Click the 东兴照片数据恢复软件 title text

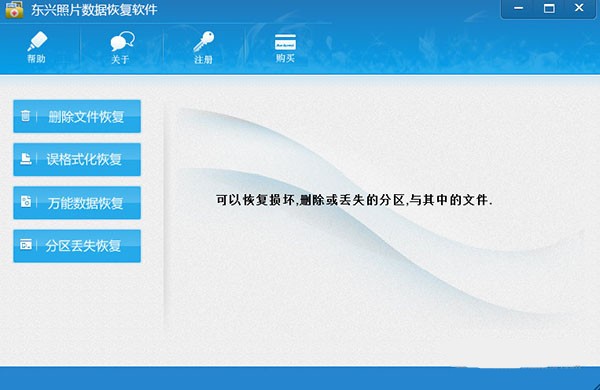point(94,10)
